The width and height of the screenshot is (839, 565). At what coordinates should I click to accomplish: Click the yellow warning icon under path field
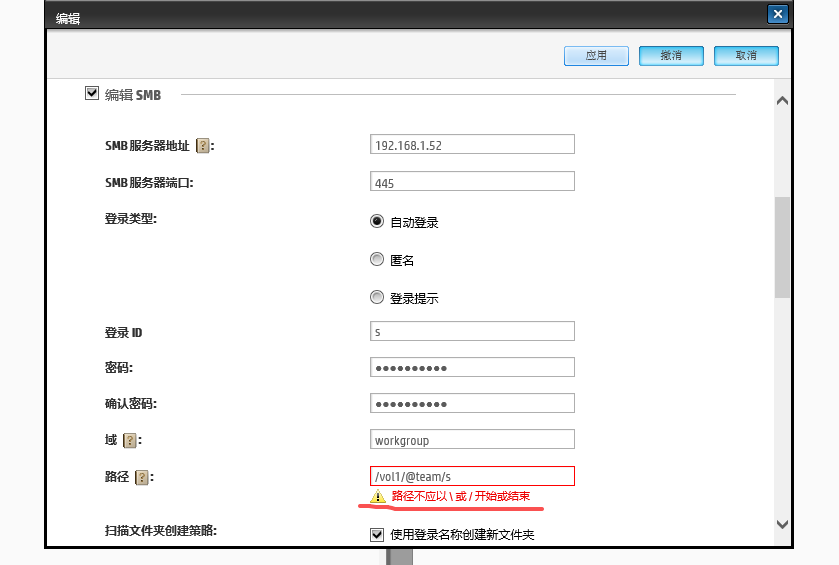click(378, 497)
